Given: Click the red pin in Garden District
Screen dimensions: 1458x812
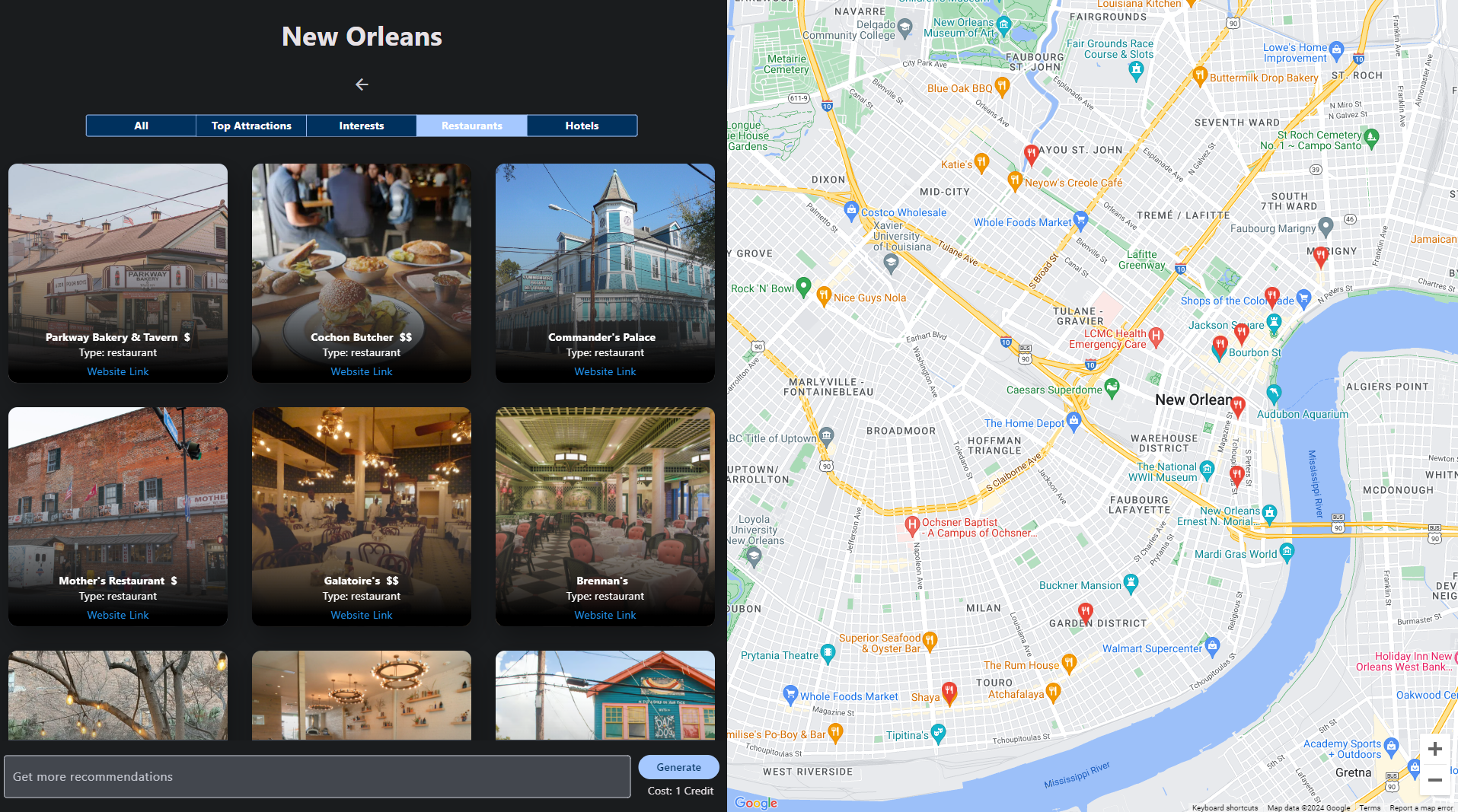Looking at the screenshot, I should click(x=1086, y=613).
